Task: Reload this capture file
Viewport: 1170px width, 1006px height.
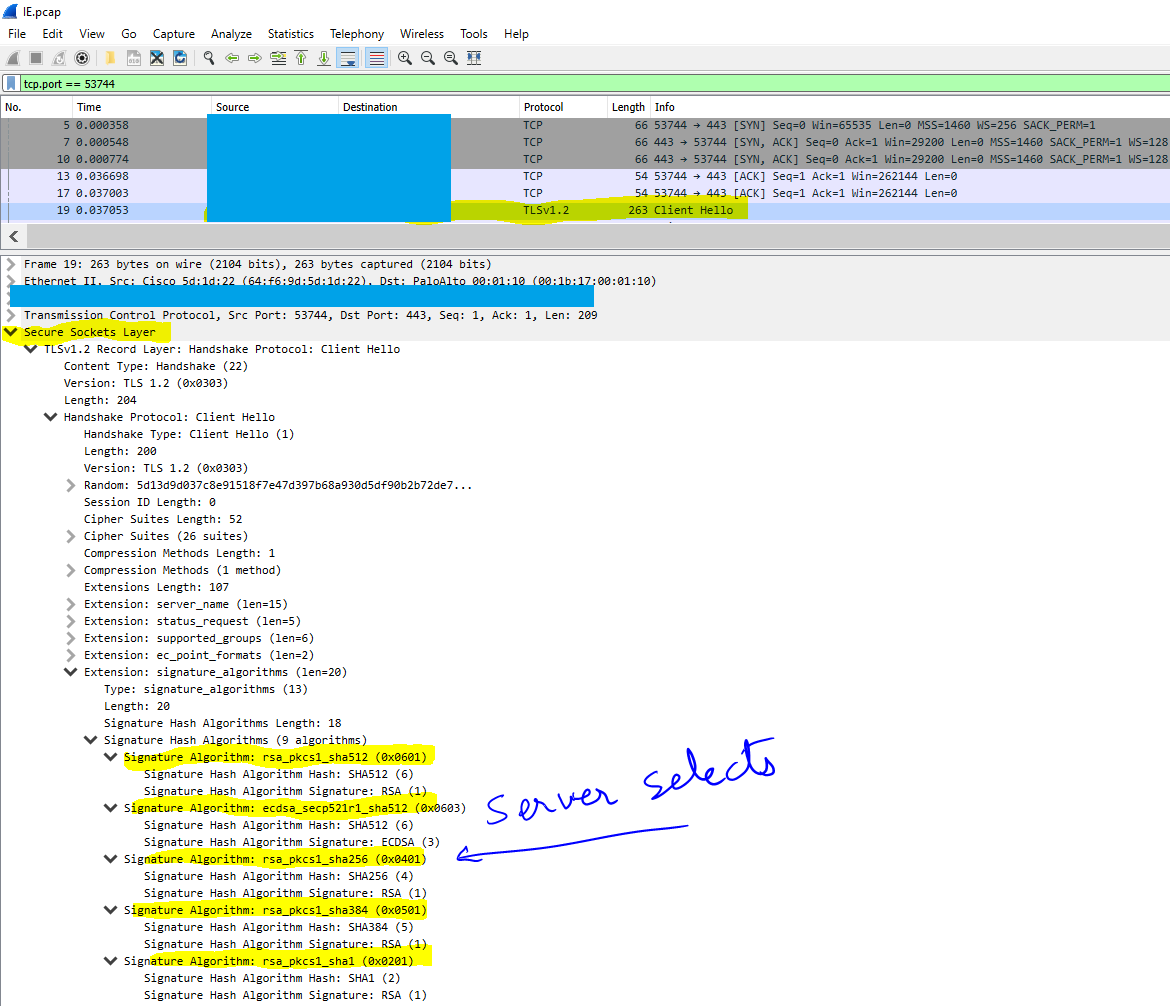Action: 181,57
